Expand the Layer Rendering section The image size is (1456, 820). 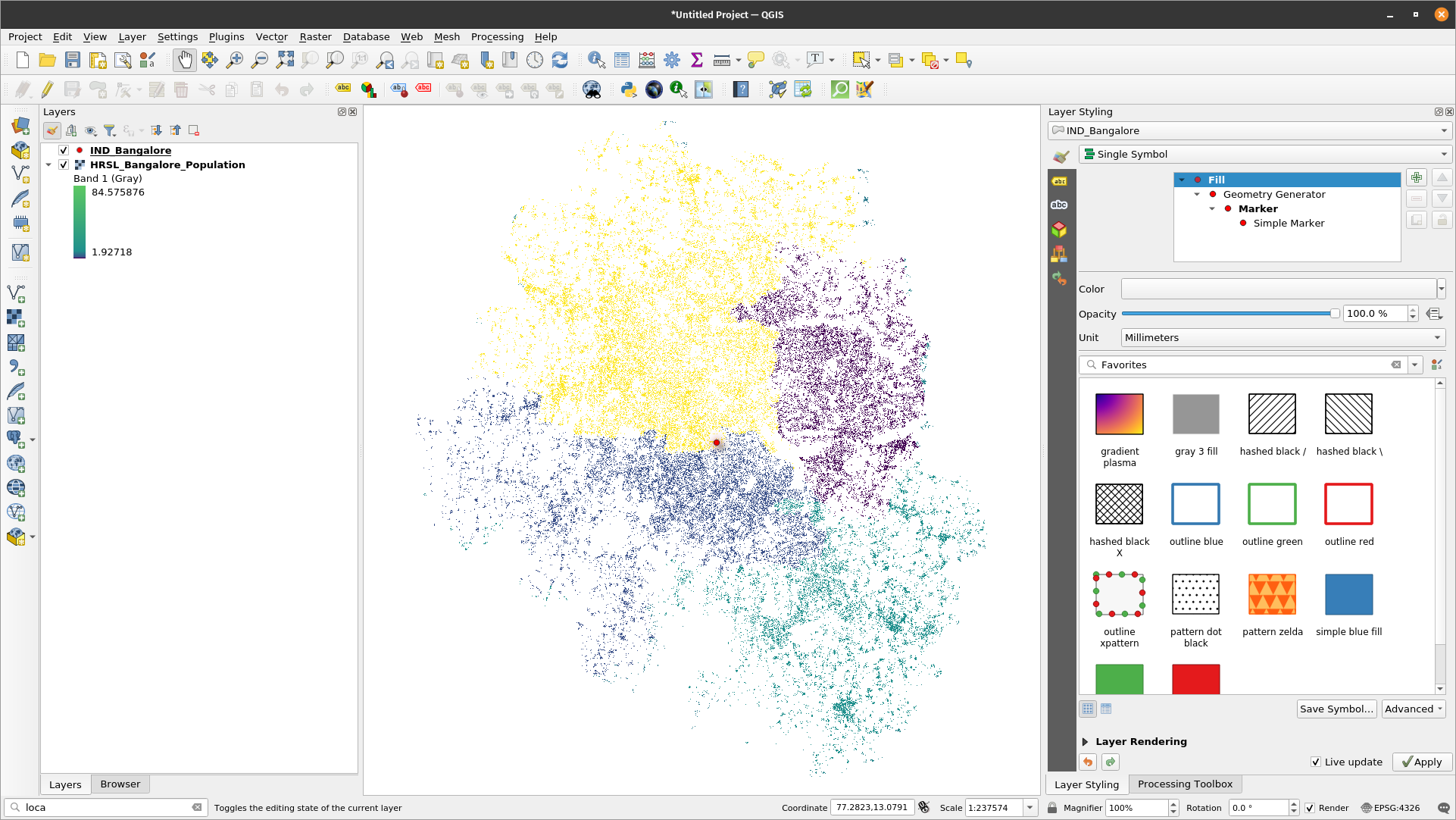point(1085,742)
